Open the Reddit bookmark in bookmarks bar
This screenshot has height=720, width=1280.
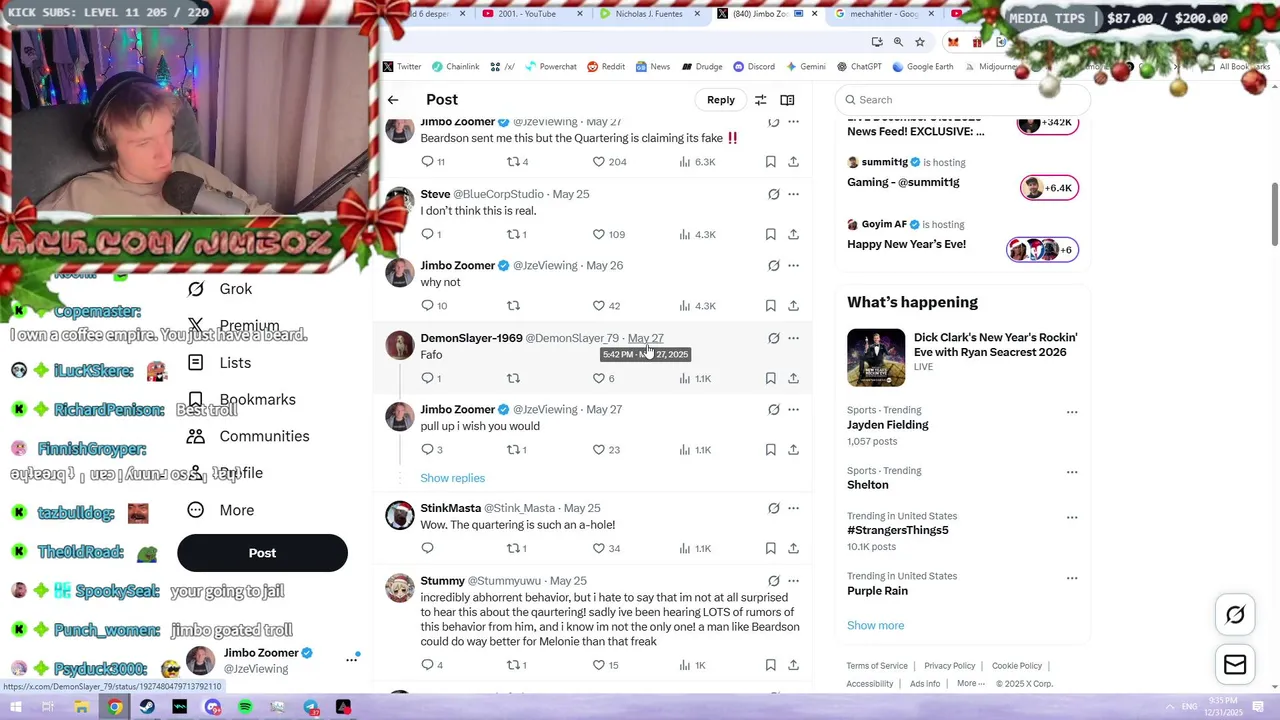pos(606,67)
